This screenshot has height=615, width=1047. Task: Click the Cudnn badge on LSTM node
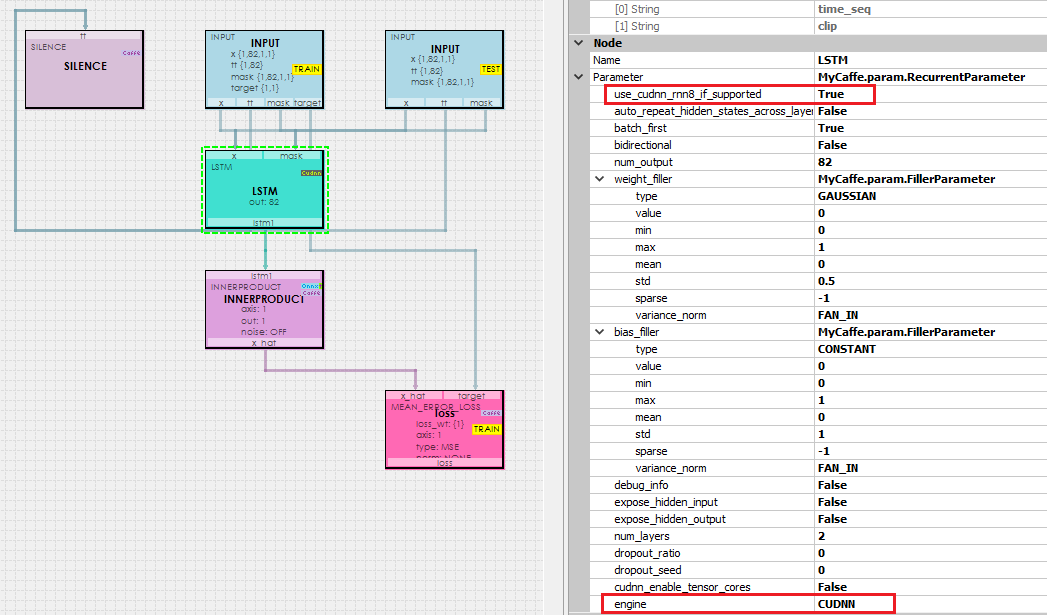click(x=310, y=173)
